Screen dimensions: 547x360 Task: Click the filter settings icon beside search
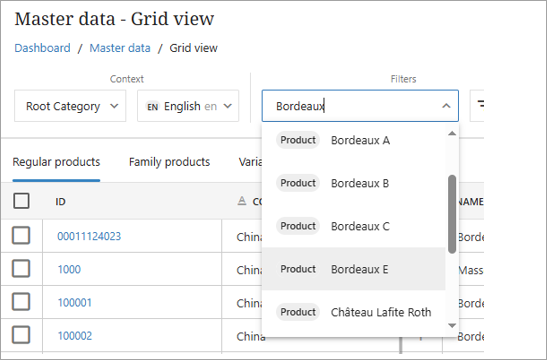[x=480, y=104]
